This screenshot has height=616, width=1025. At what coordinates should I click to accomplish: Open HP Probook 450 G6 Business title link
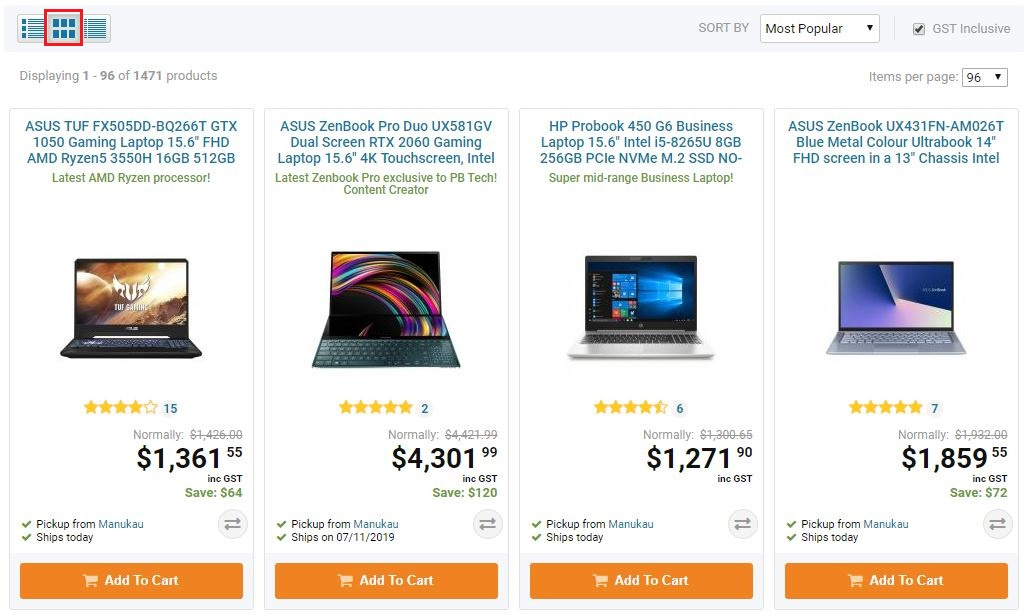pos(641,142)
